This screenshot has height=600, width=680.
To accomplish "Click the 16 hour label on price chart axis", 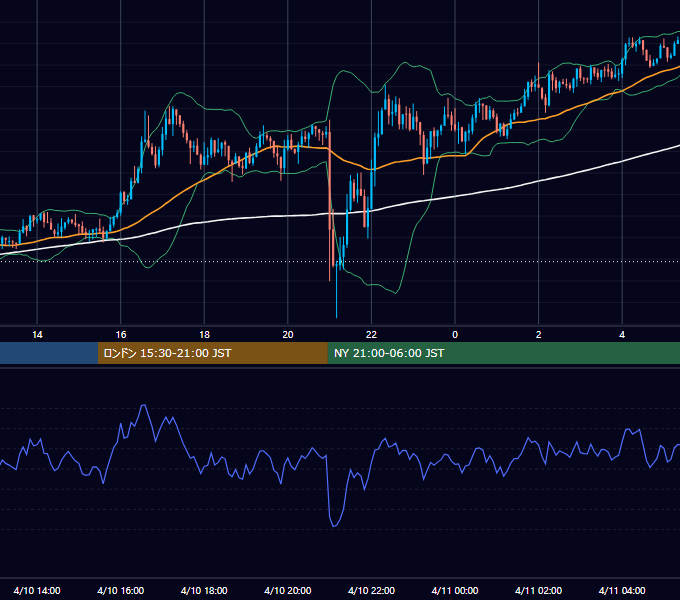I will (x=121, y=335).
